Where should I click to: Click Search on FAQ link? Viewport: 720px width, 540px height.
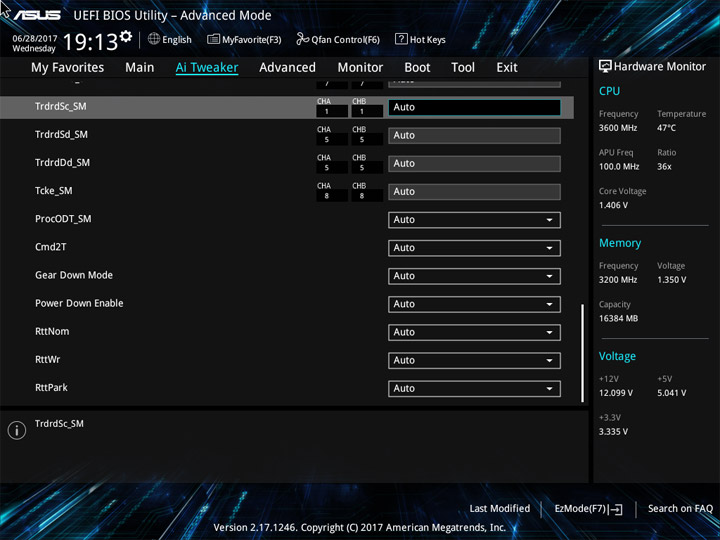[x=680, y=509]
